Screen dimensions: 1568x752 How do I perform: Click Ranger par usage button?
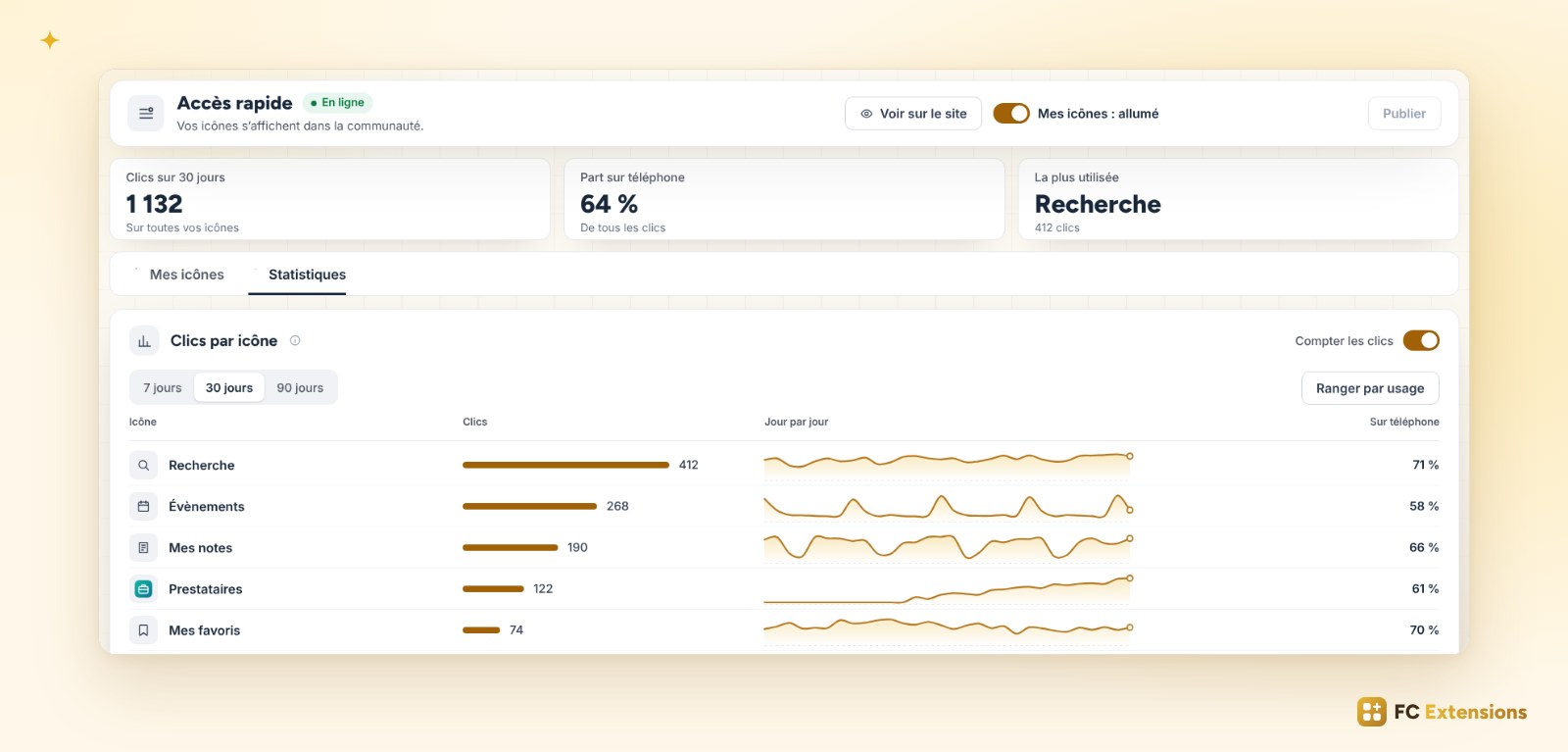click(1370, 388)
